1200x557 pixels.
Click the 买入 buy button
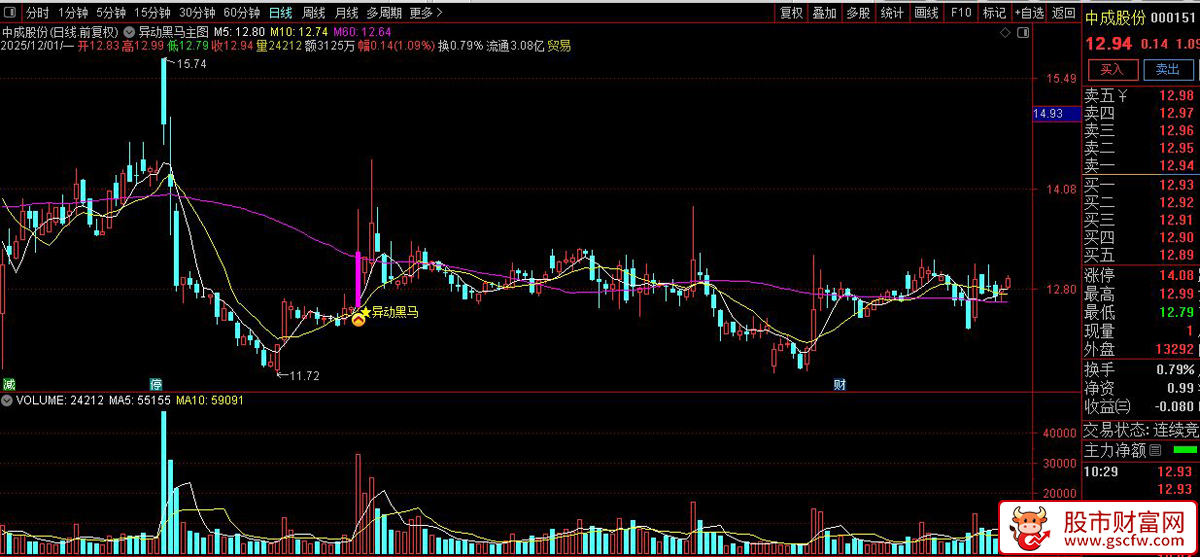tap(1112, 69)
